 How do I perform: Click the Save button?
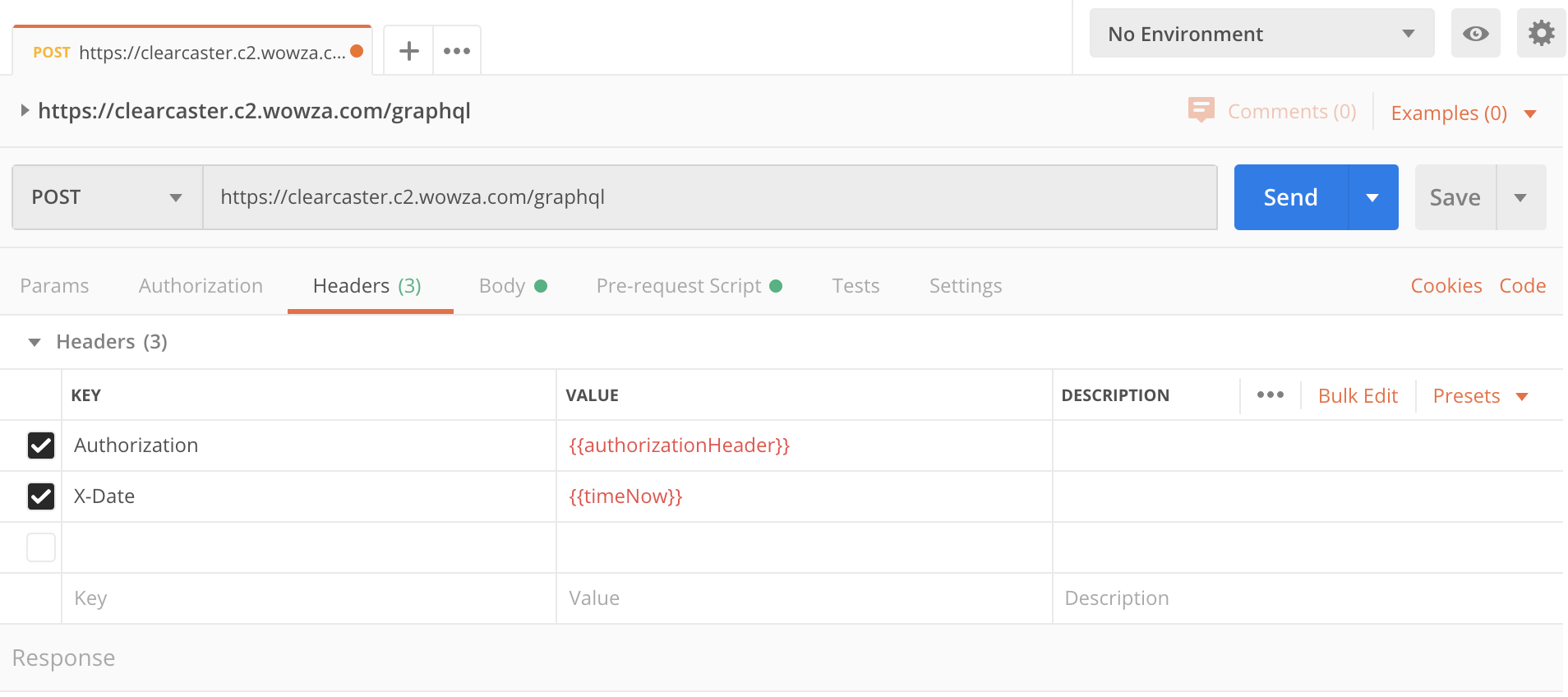1455,197
